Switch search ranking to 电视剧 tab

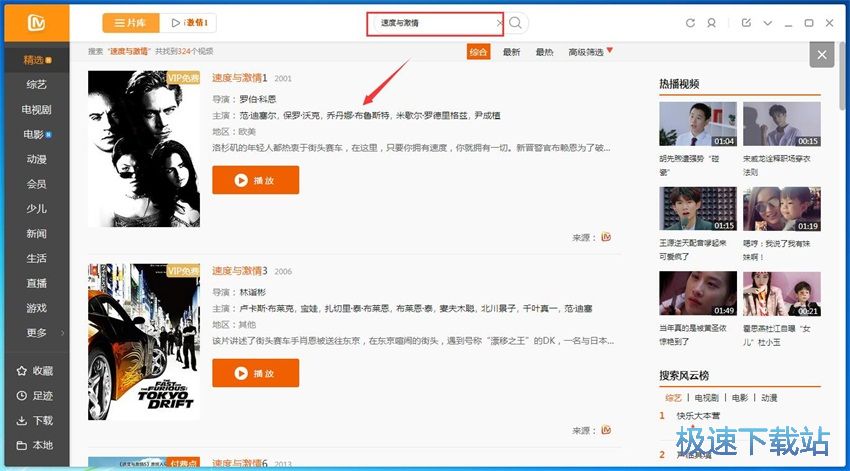point(706,398)
